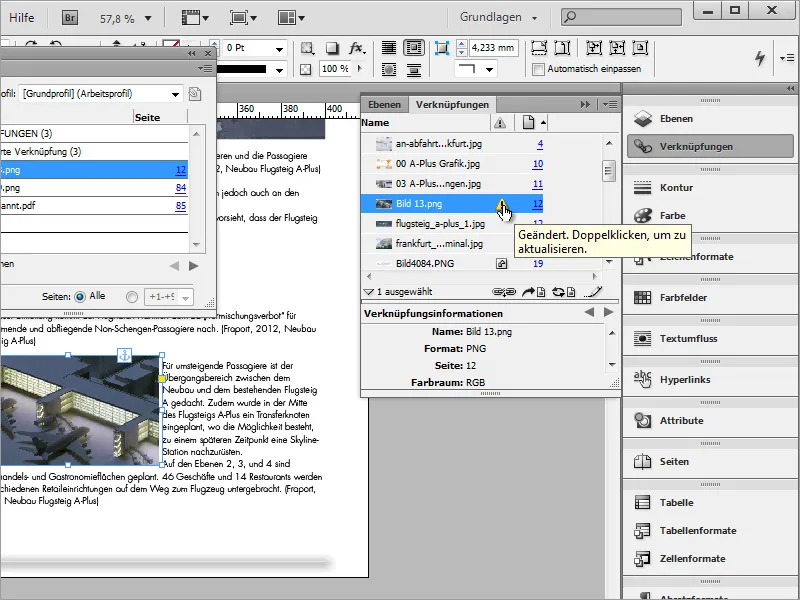Click the edit original pencil icon
800x600 pixels.
coord(594,292)
